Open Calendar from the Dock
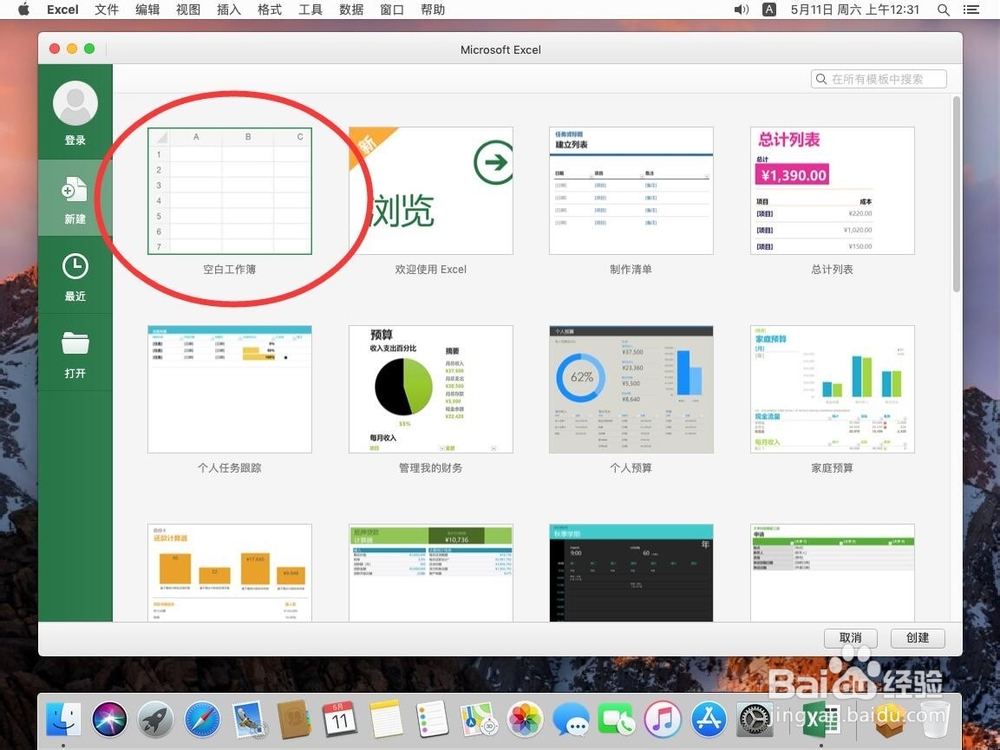The image size is (1000, 750). point(340,719)
